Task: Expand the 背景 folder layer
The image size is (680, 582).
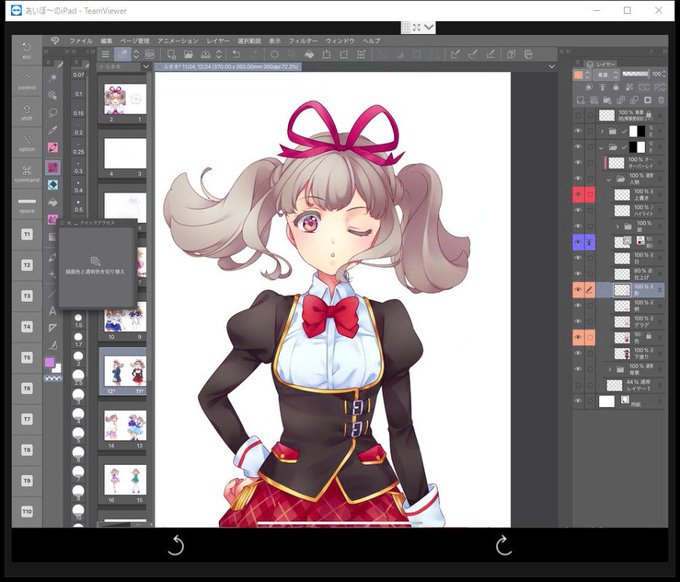Action: tap(610, 369)
